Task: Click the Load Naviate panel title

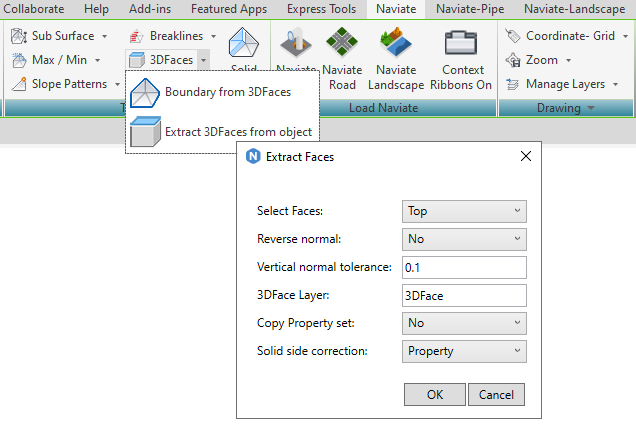Action: point(383,108)
